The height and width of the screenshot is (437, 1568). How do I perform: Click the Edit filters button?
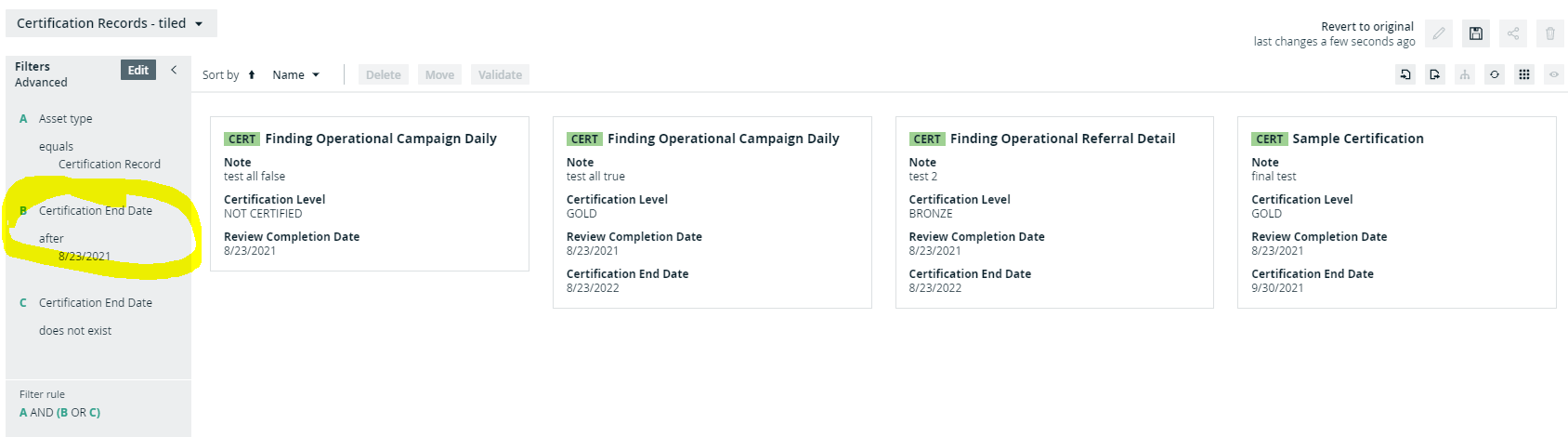click(x=138, y=70)
